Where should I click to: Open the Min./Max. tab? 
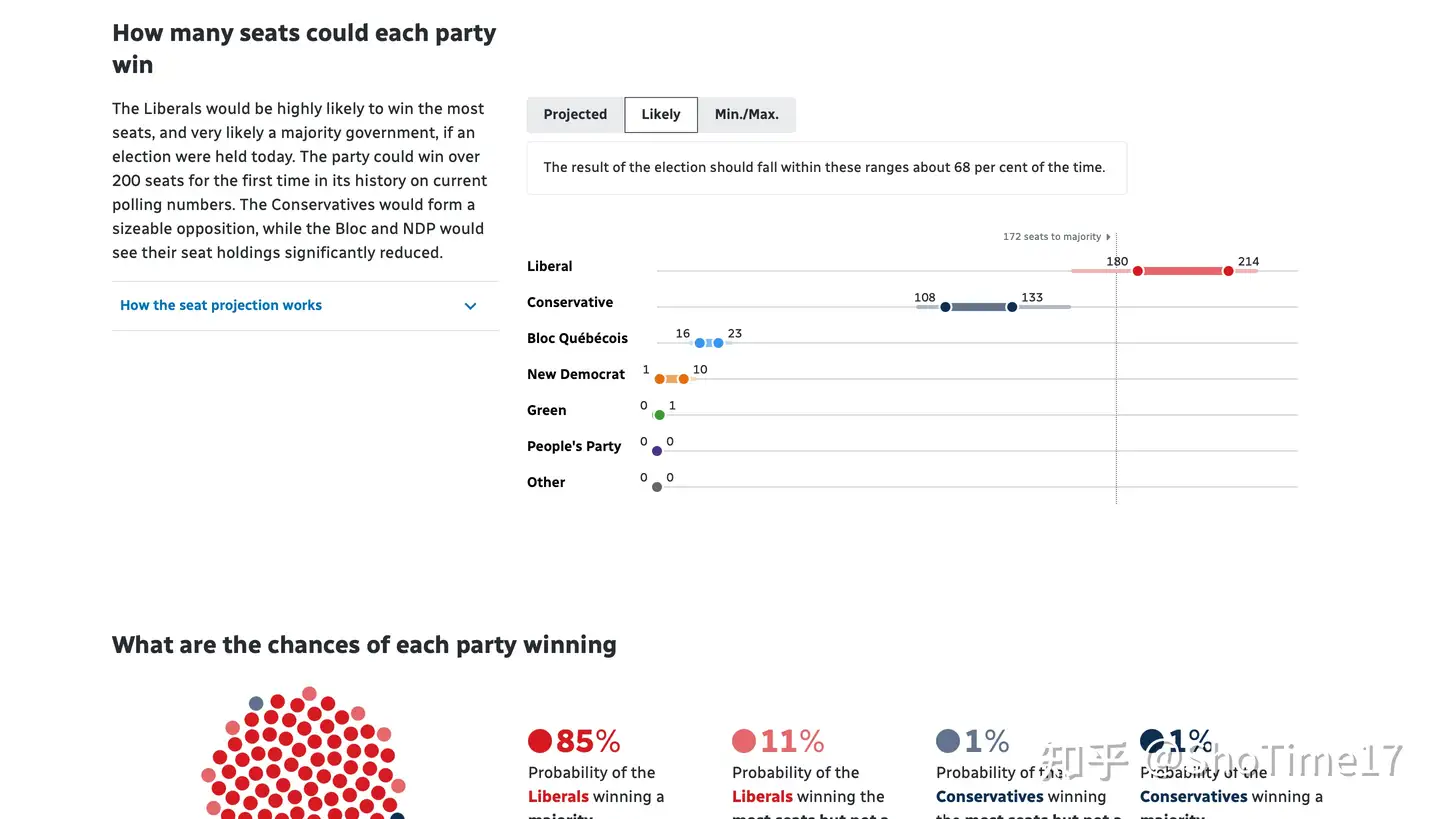click(x=746, y=114)
